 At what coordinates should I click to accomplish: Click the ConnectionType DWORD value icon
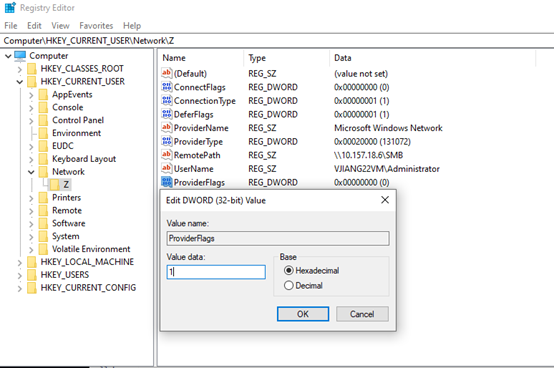166,101
